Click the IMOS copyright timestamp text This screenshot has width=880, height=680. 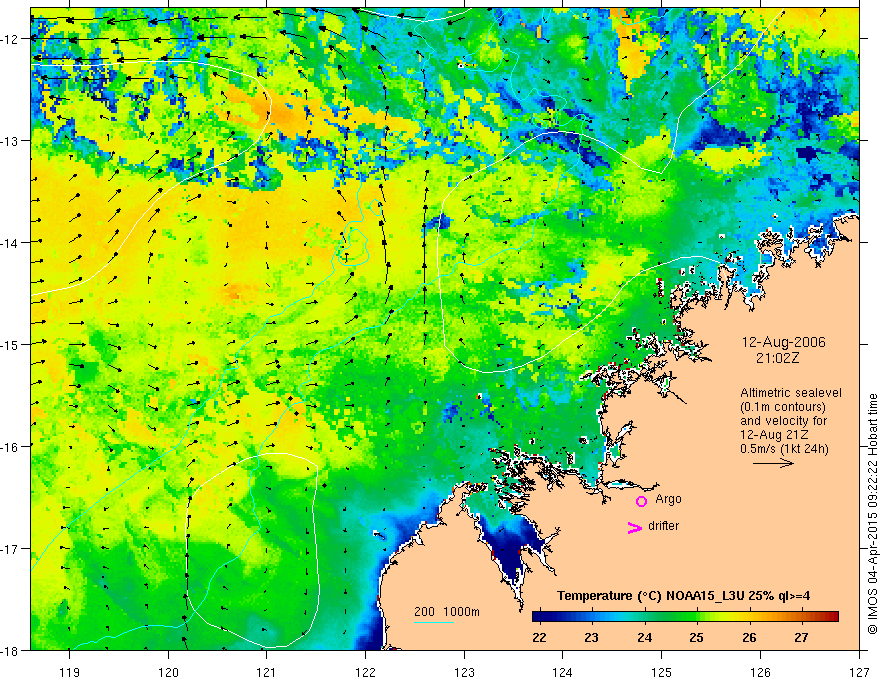872,514
